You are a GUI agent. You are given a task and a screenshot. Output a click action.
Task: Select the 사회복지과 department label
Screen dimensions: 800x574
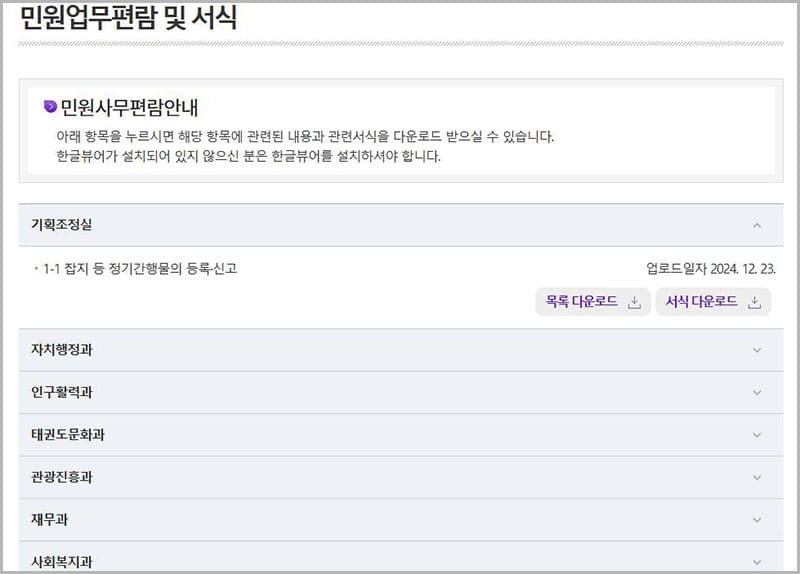click(62, 562)
